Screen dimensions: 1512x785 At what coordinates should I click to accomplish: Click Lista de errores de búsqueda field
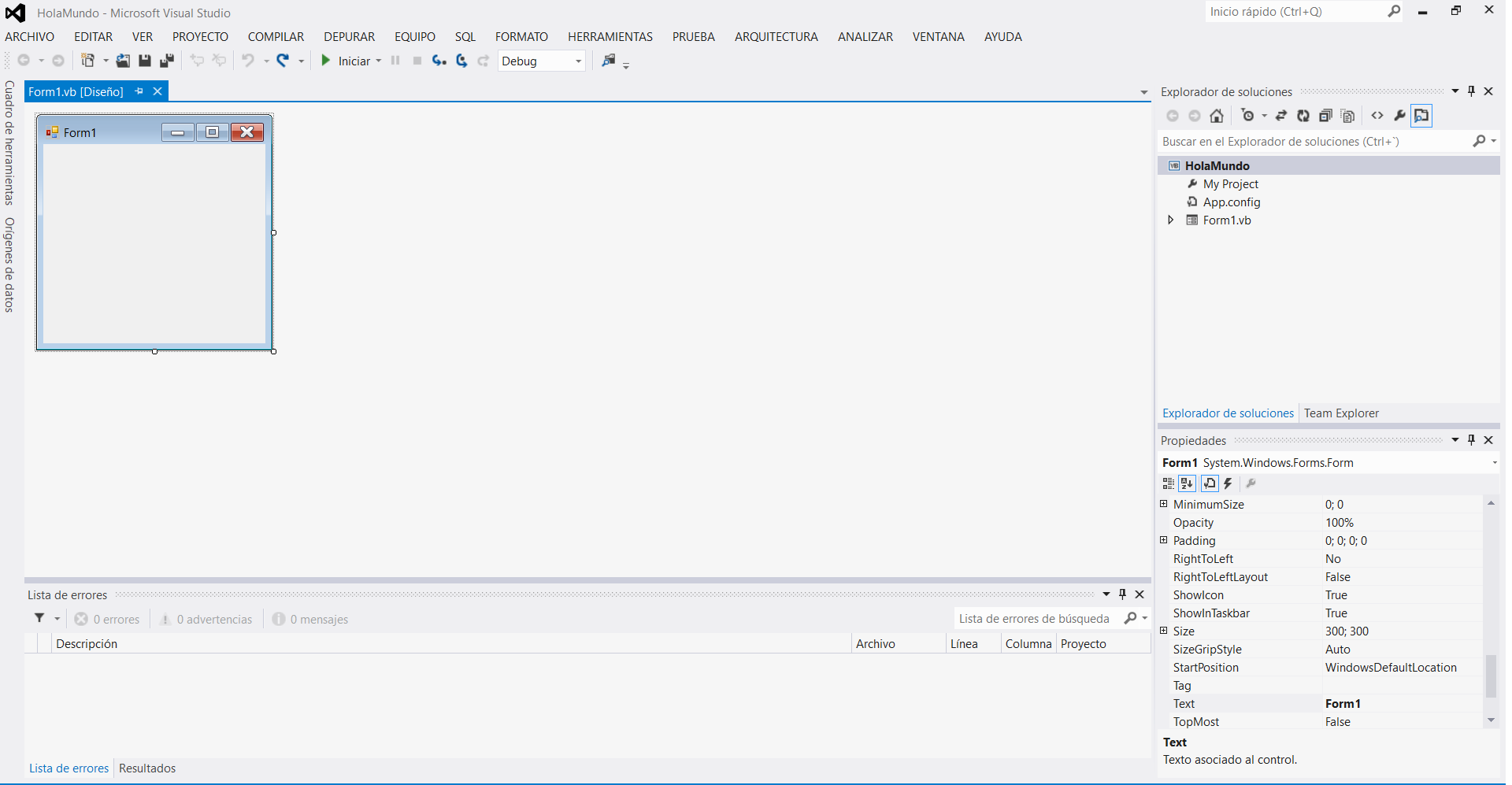[x=1039, y=619]
